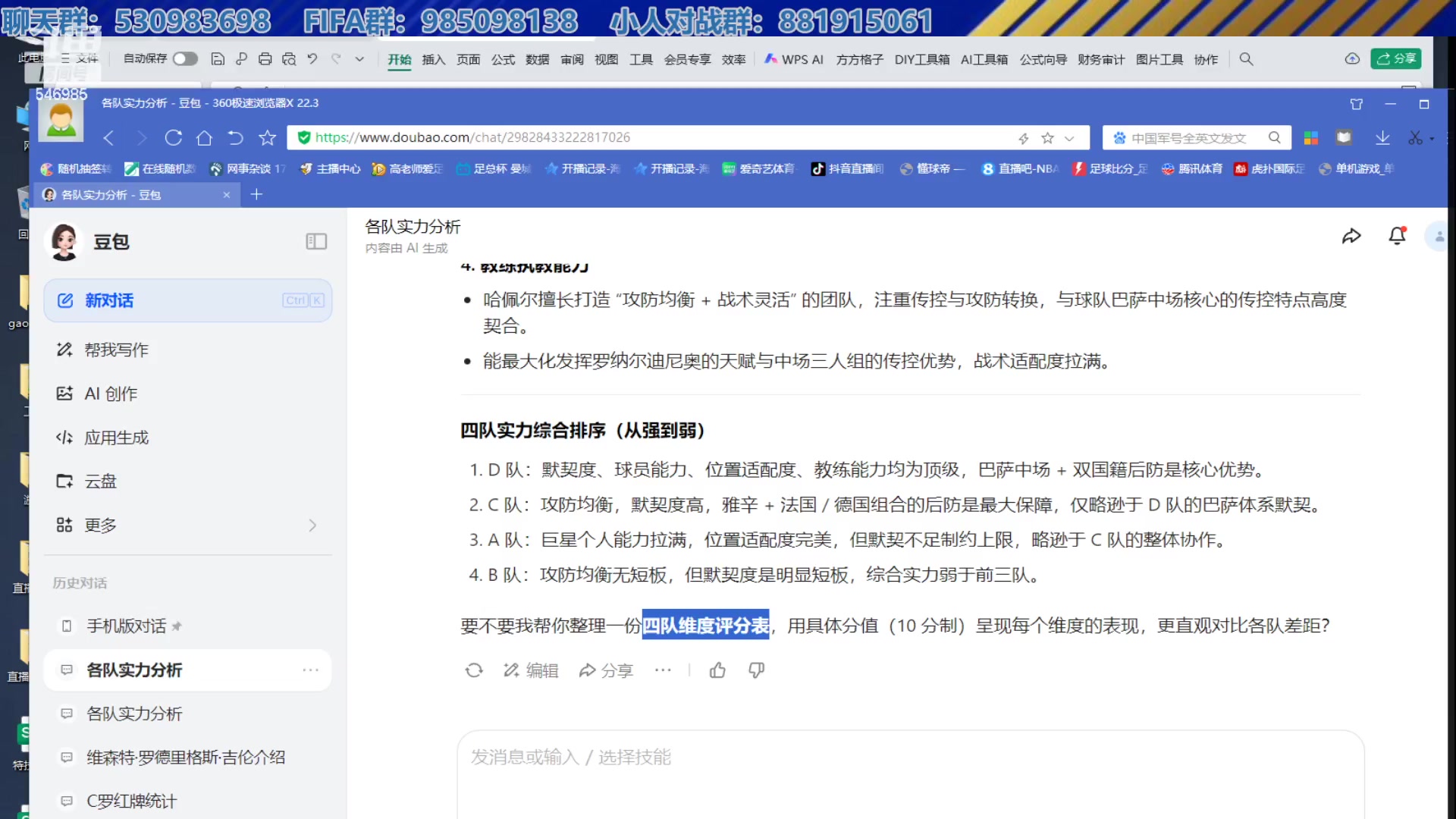Switch to the 插入 ribbon tab
This screenshot has height=819, width=1456.
click(433, 59)
